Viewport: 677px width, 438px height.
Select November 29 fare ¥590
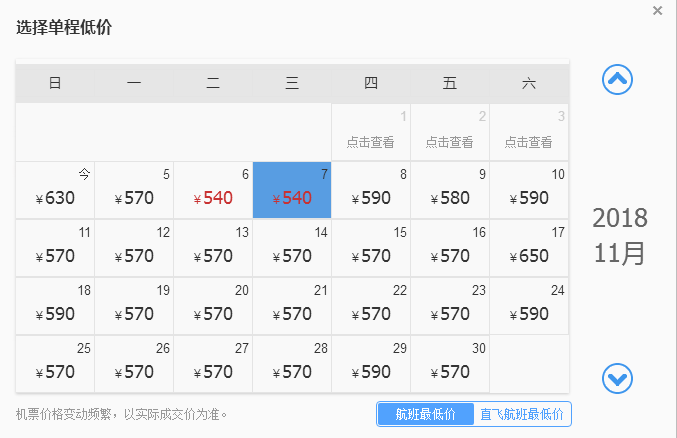[x=370, y=364]
